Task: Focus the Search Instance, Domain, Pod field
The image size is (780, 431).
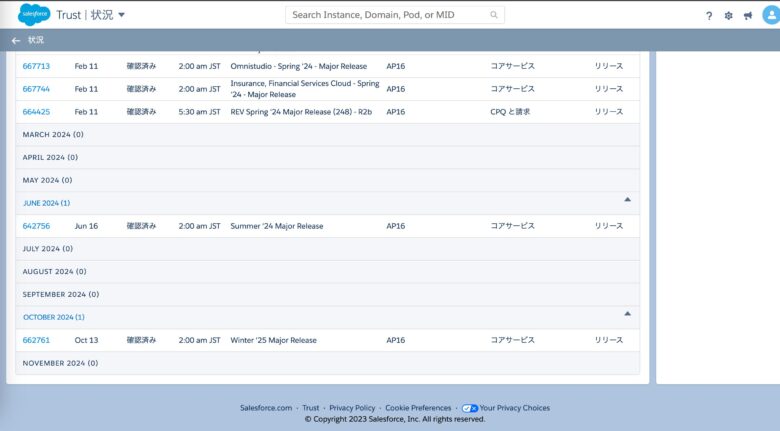Action: (x=394, y=15)
